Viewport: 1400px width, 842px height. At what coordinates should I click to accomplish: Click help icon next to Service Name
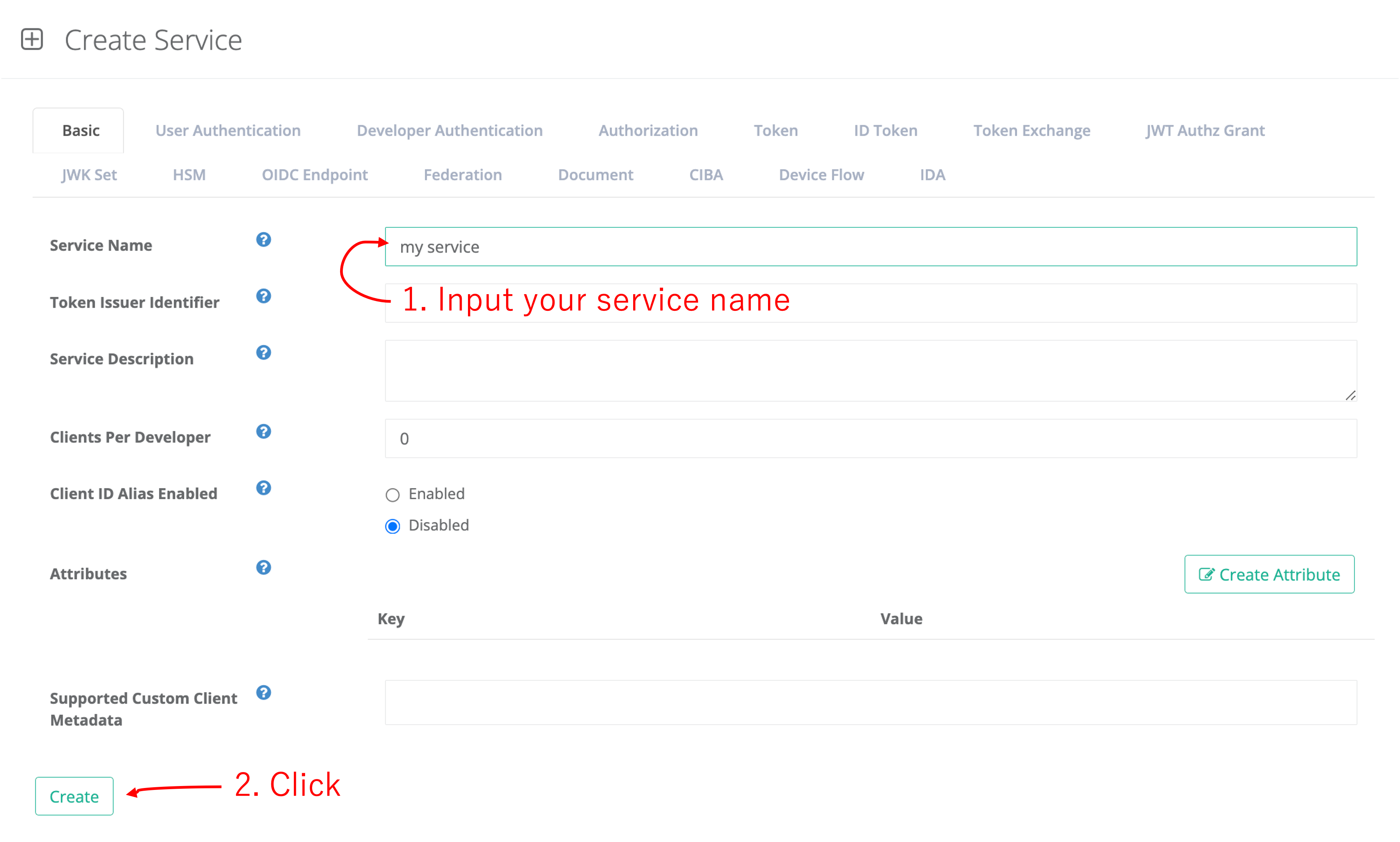[x=263, y=239]
